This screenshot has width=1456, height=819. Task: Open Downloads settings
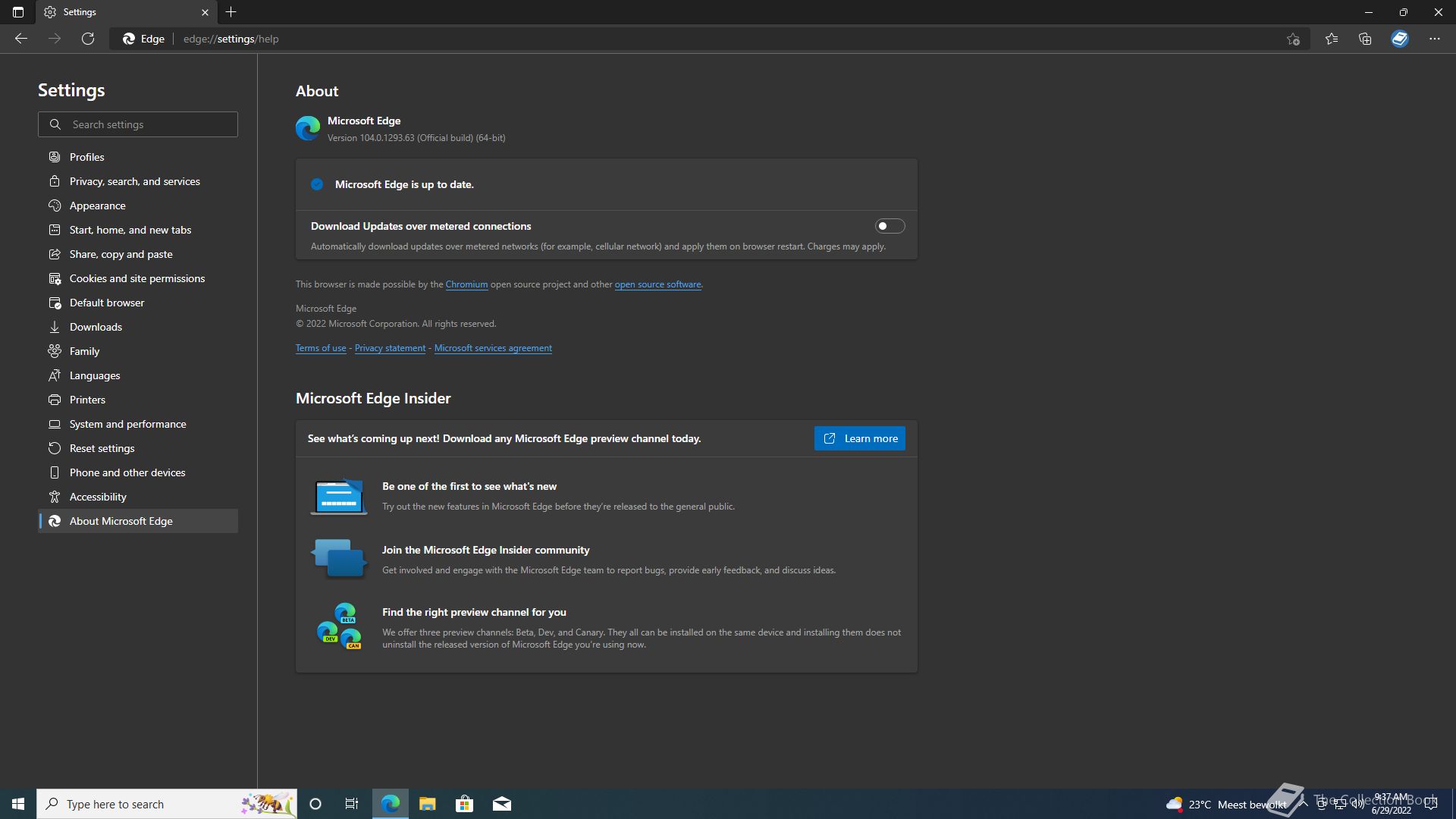(138, 327)
